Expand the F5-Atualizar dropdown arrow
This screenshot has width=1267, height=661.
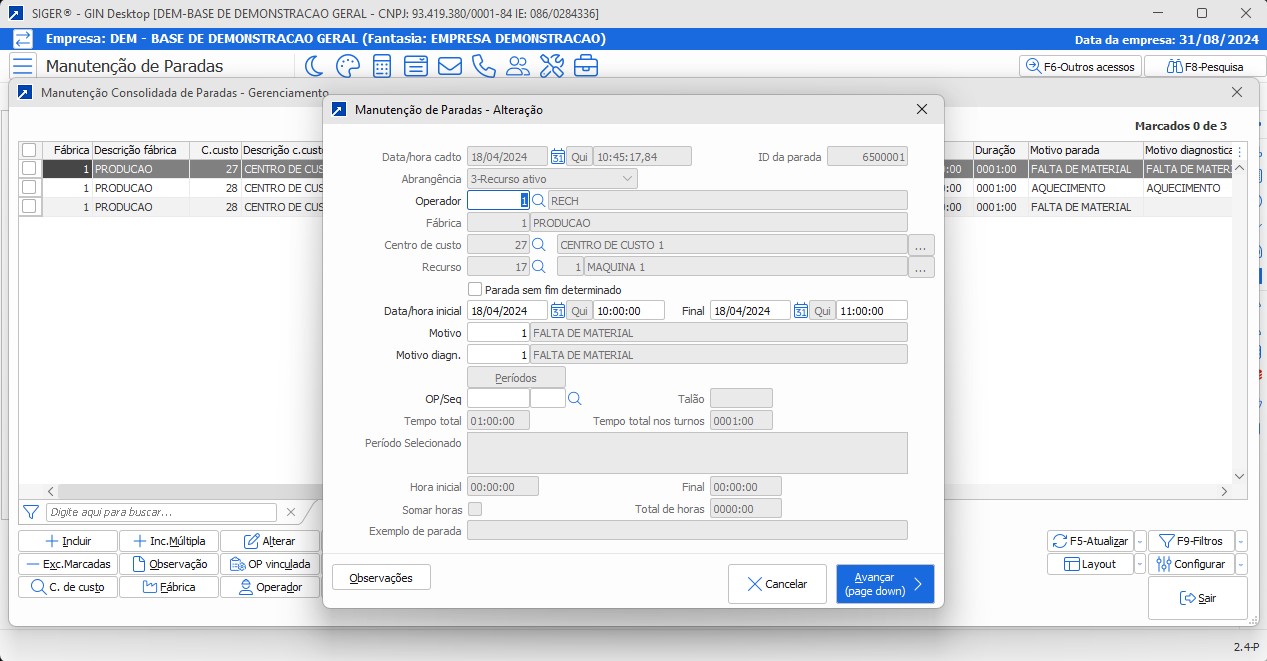1139,541
